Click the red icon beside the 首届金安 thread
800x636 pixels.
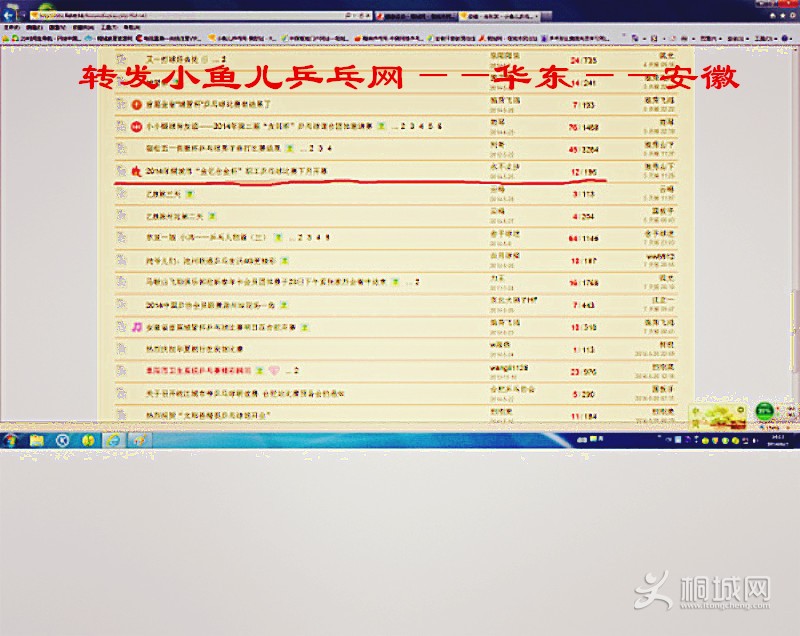tap(136, 104)
